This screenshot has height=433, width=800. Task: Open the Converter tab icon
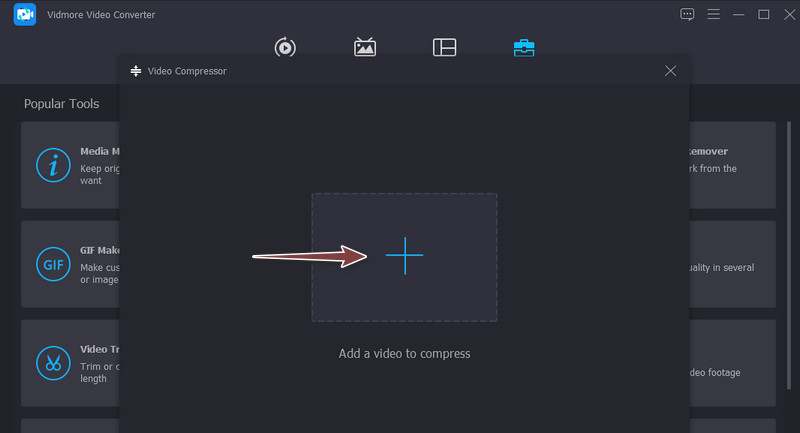click(x=285, y=47)
